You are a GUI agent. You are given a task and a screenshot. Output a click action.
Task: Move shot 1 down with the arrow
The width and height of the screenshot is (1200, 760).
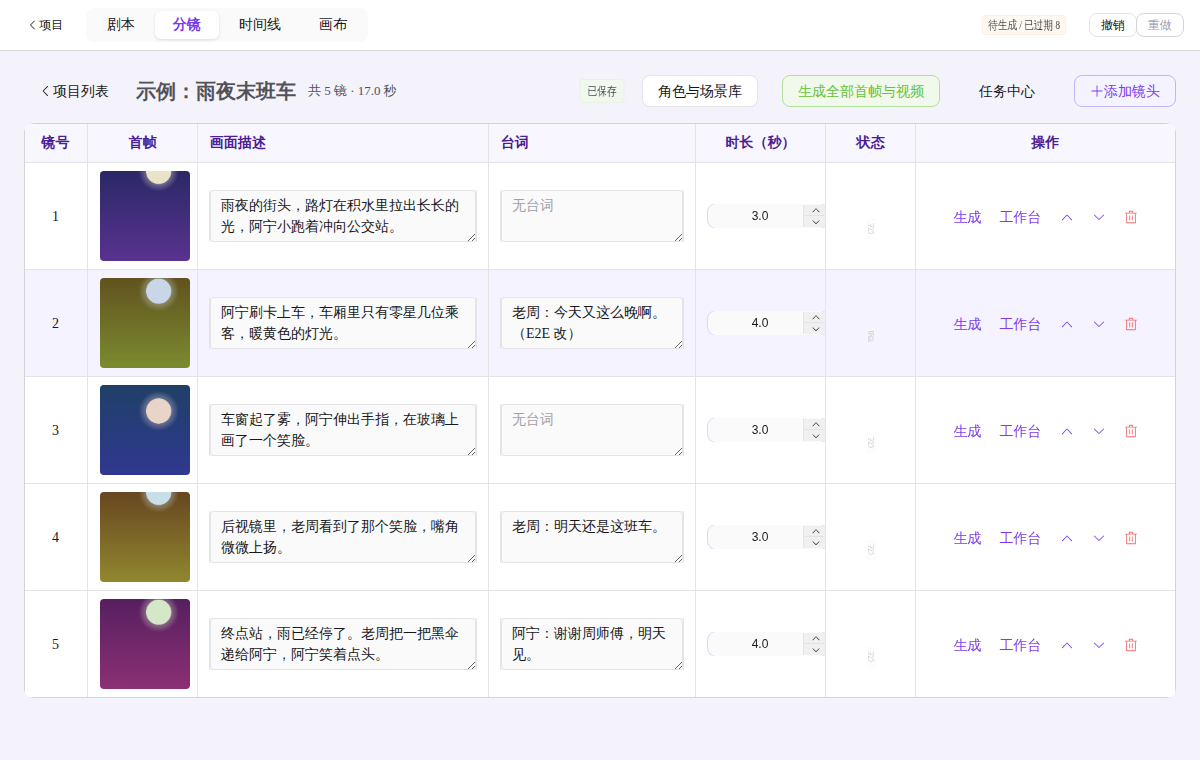[x=1099, y=217]
